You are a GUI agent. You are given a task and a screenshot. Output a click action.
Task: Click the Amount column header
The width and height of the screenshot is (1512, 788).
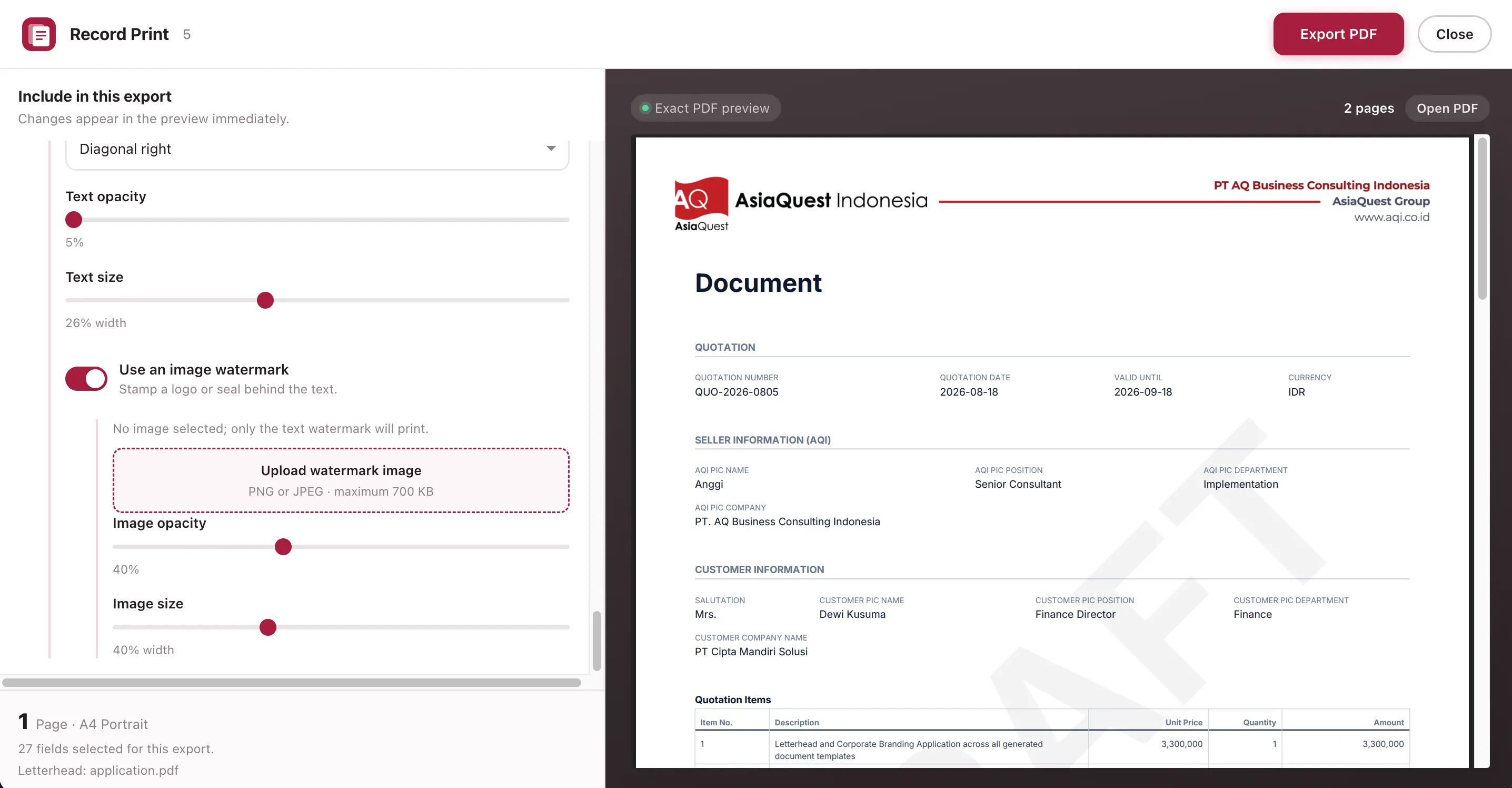click(1388, 722)
